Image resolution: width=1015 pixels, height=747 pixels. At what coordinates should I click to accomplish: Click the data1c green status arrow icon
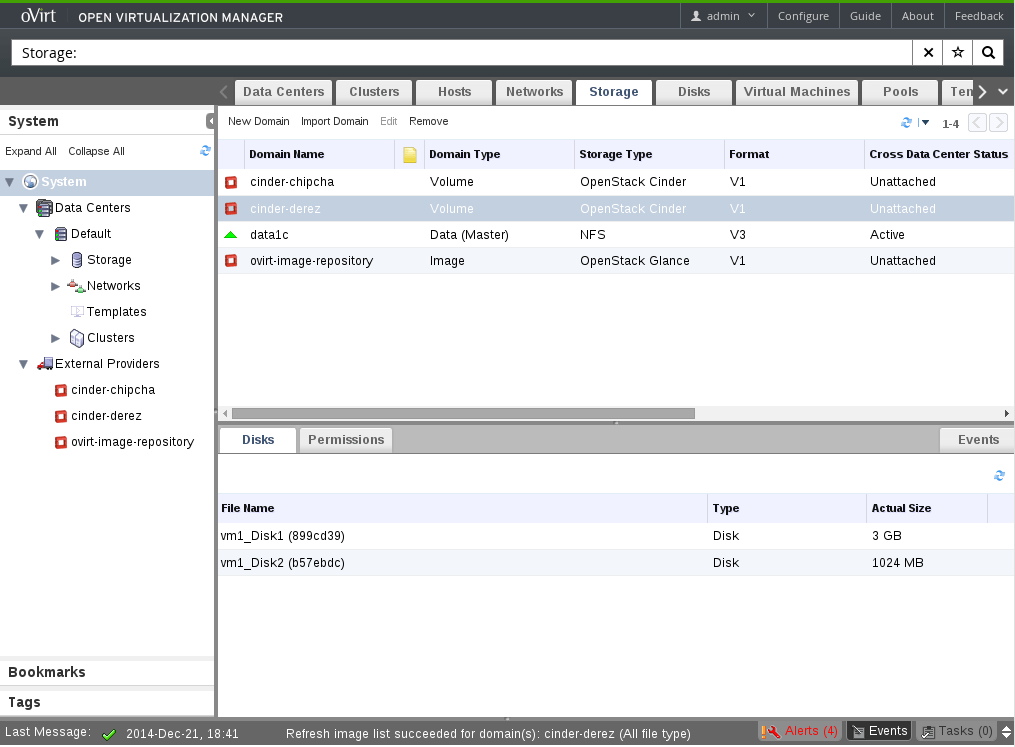pos(231,235)
